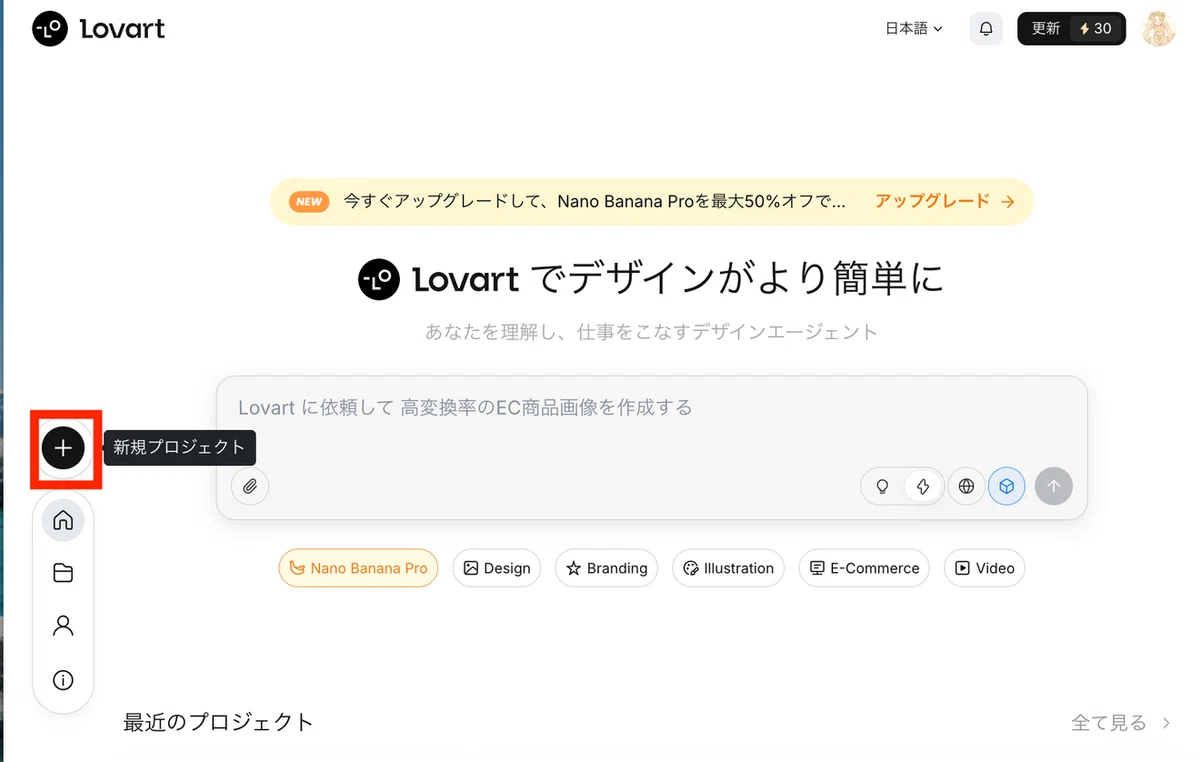This screenshot has width=1200, height=762.
Task: Click the banner text about Nano Banana Pro
Action: pos(595,201)
